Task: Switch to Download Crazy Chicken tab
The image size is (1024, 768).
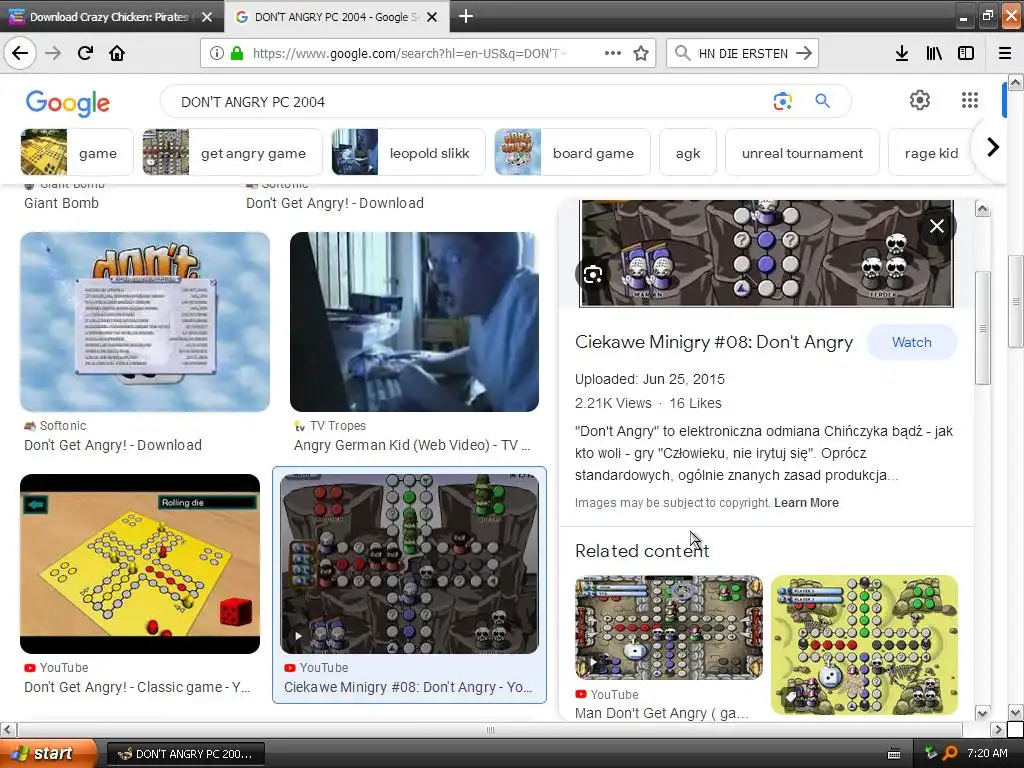Action: (x=109, y=17)
